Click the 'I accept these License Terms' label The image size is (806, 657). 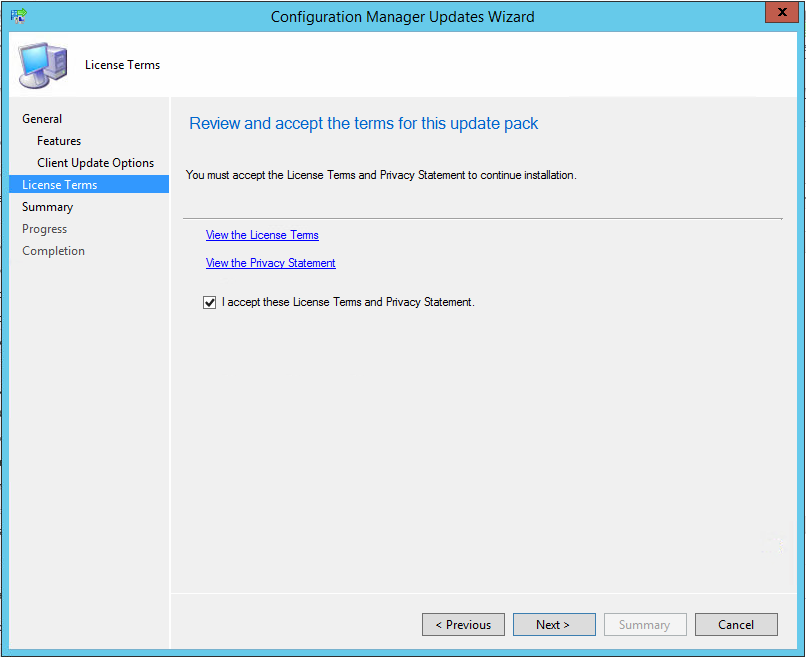tap(348, 302)
